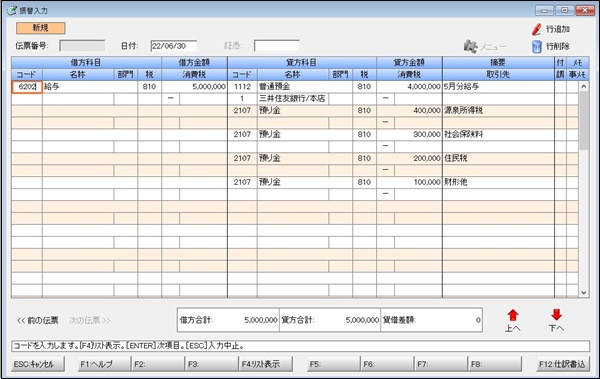Click the vertical scrollbar thumb
The width and height of the screenshot is (600, 379).
pyautogui.click(x=584, y=121)
